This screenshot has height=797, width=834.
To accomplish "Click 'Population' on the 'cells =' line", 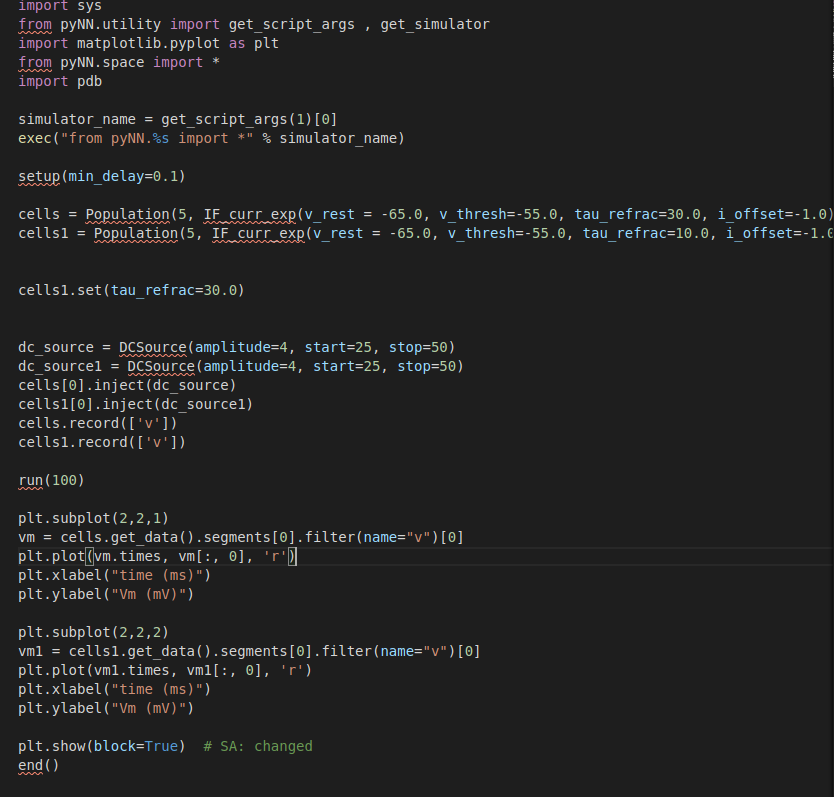I will click(x=127, y=214).
